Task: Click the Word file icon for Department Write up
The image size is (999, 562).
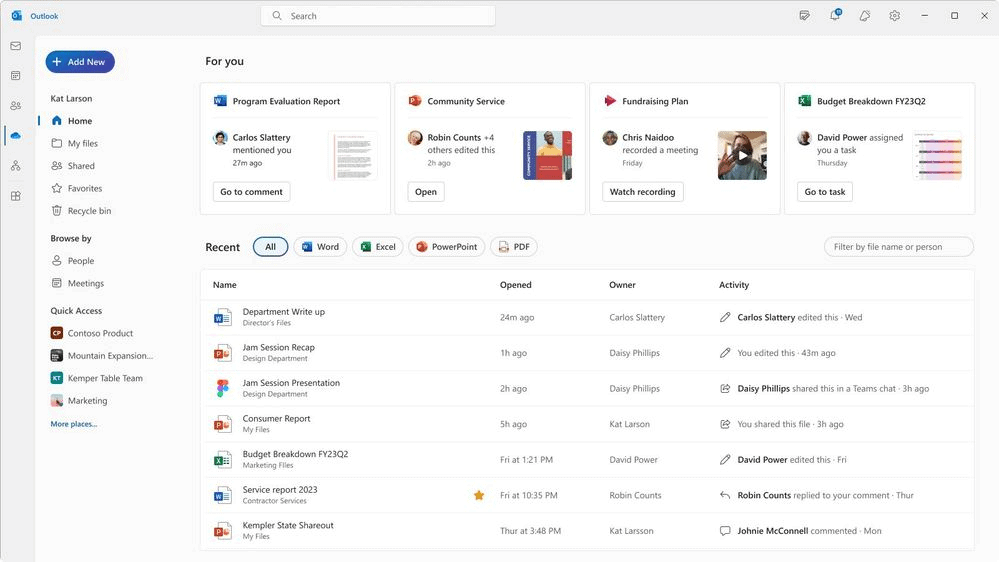Action: pyautogui.click(x=222, y=317)
